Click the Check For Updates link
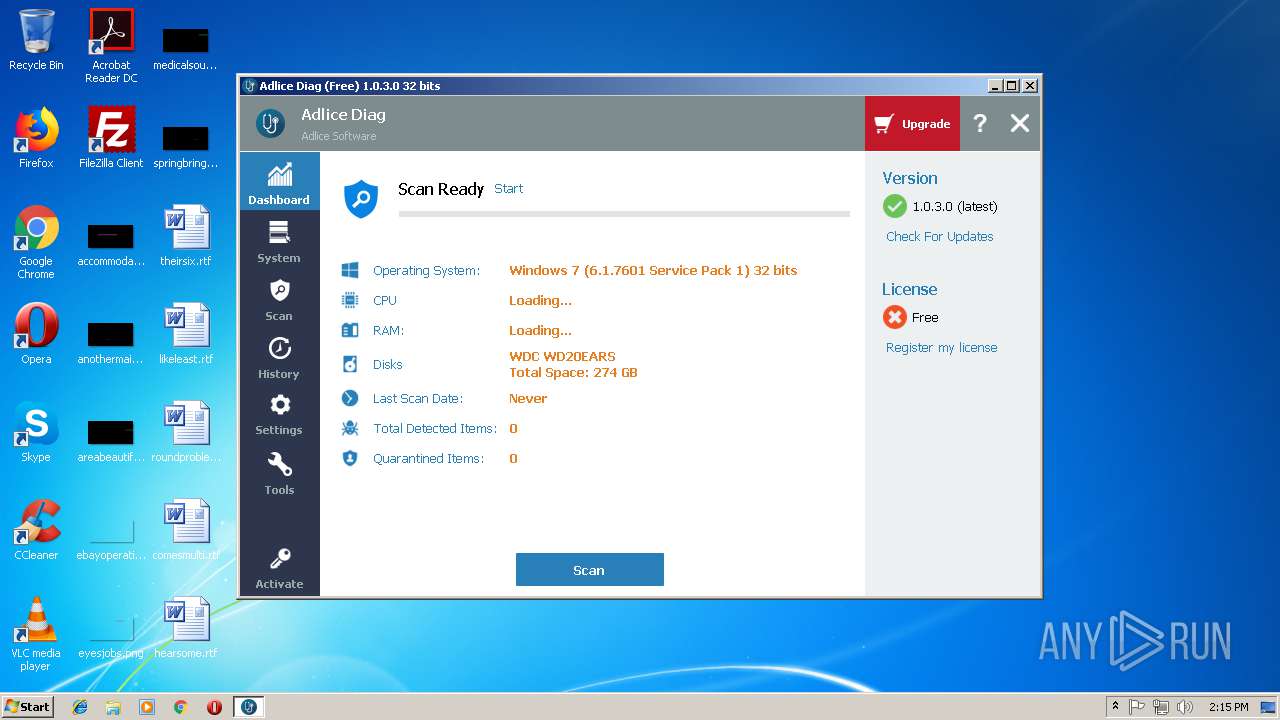 (x=939, y=236)
